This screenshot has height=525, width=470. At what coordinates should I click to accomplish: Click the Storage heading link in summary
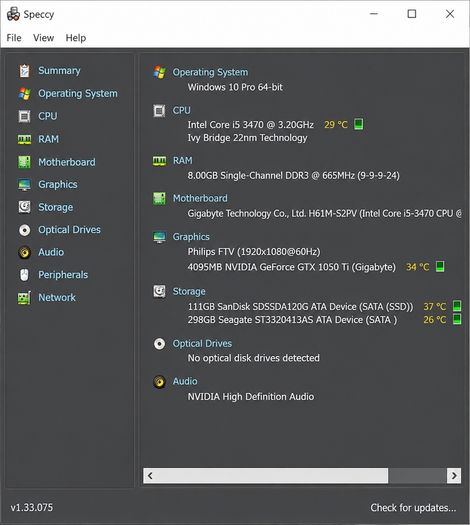(189, 292)
